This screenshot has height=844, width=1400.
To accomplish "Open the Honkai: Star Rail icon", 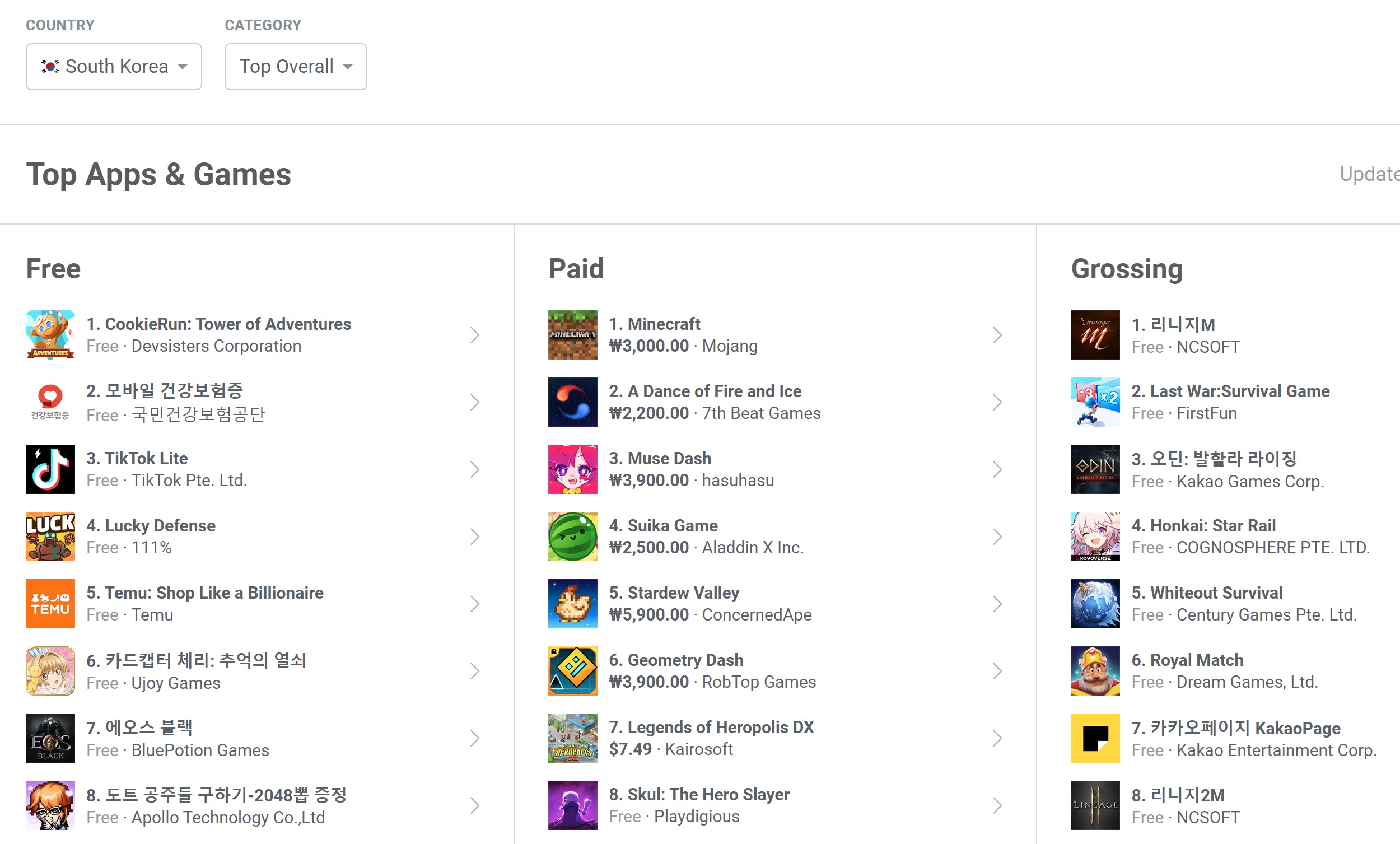I will [1094, 536].
